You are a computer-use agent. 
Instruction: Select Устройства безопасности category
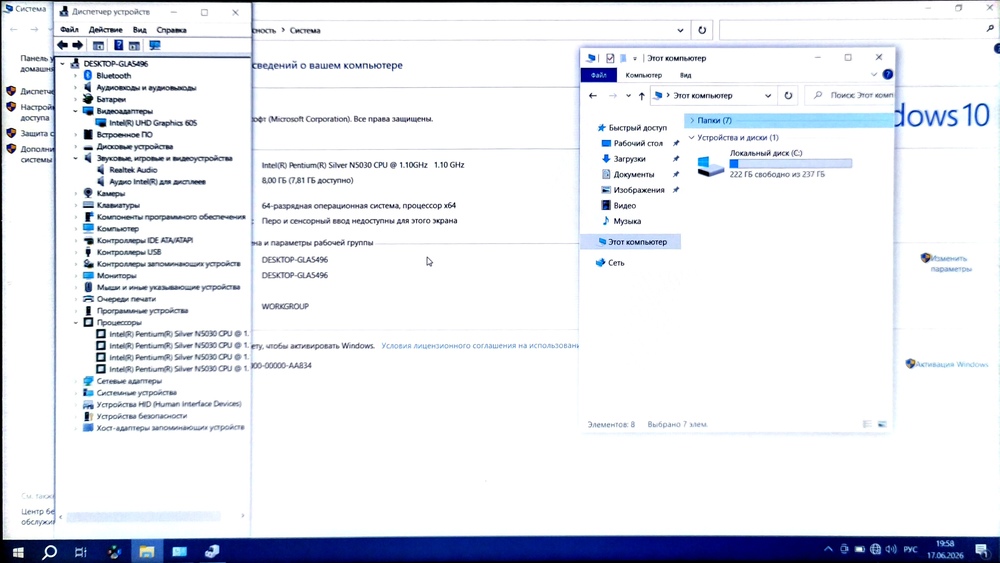142,416
